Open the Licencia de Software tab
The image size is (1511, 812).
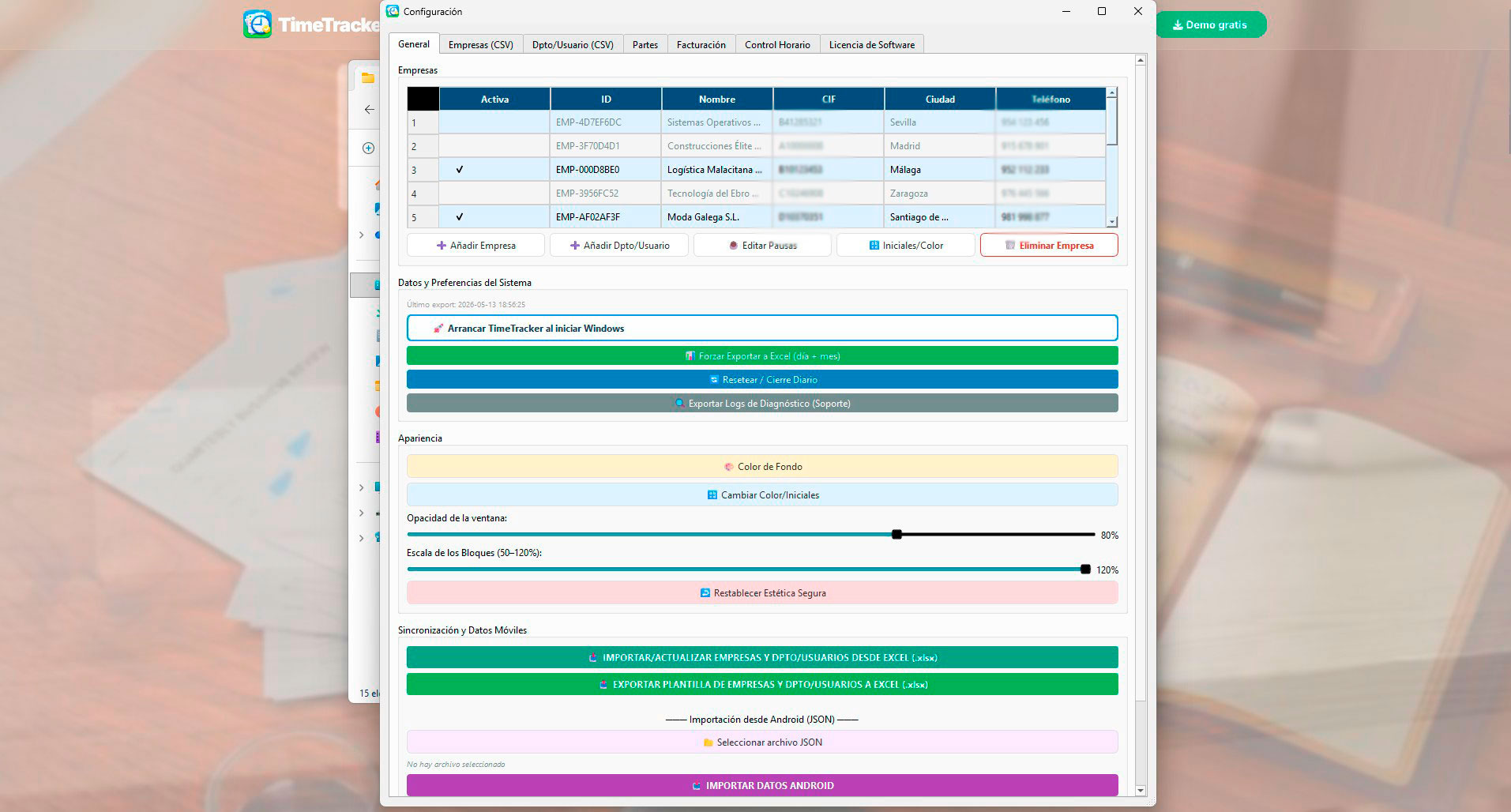(x=872, y=45)
